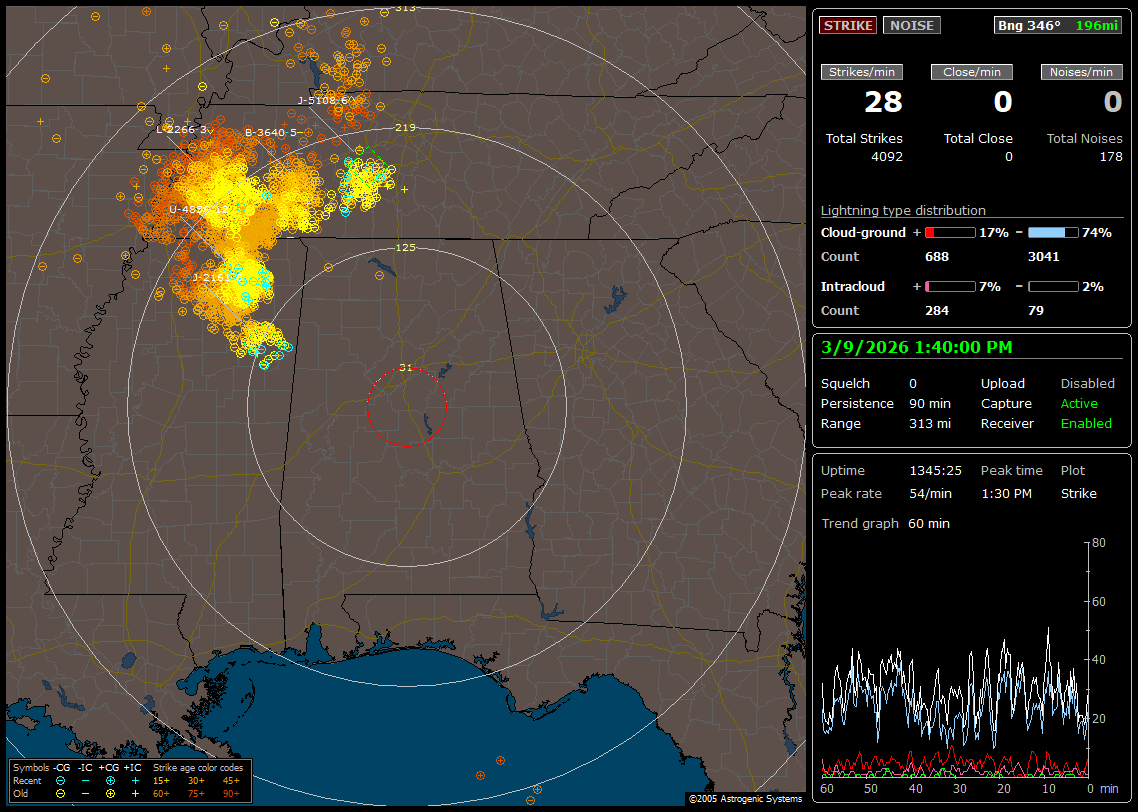The width and height of the screenshot is (1138, 812).
Task: Select storm cell label U-4856-12
Action: click(x=199, y=209)
